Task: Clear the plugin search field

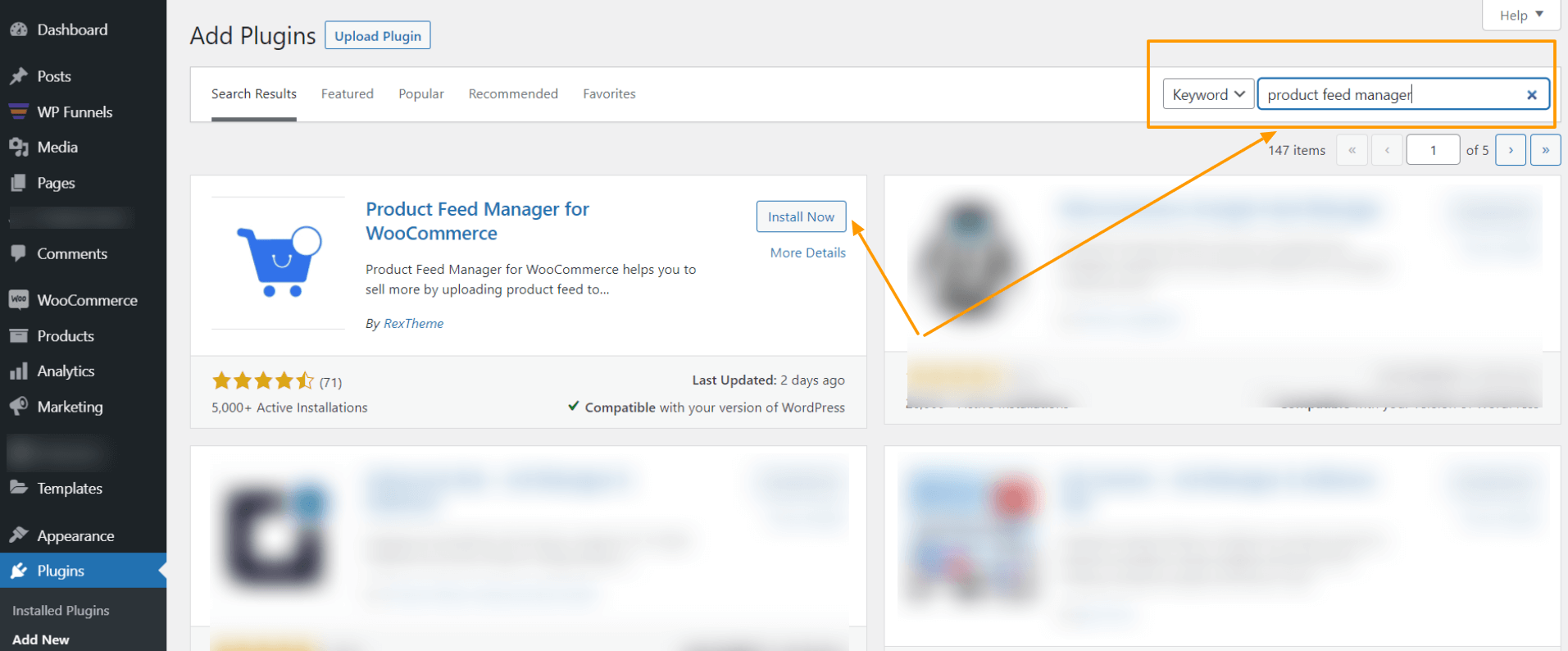Action: click(x=1531, y=94)
